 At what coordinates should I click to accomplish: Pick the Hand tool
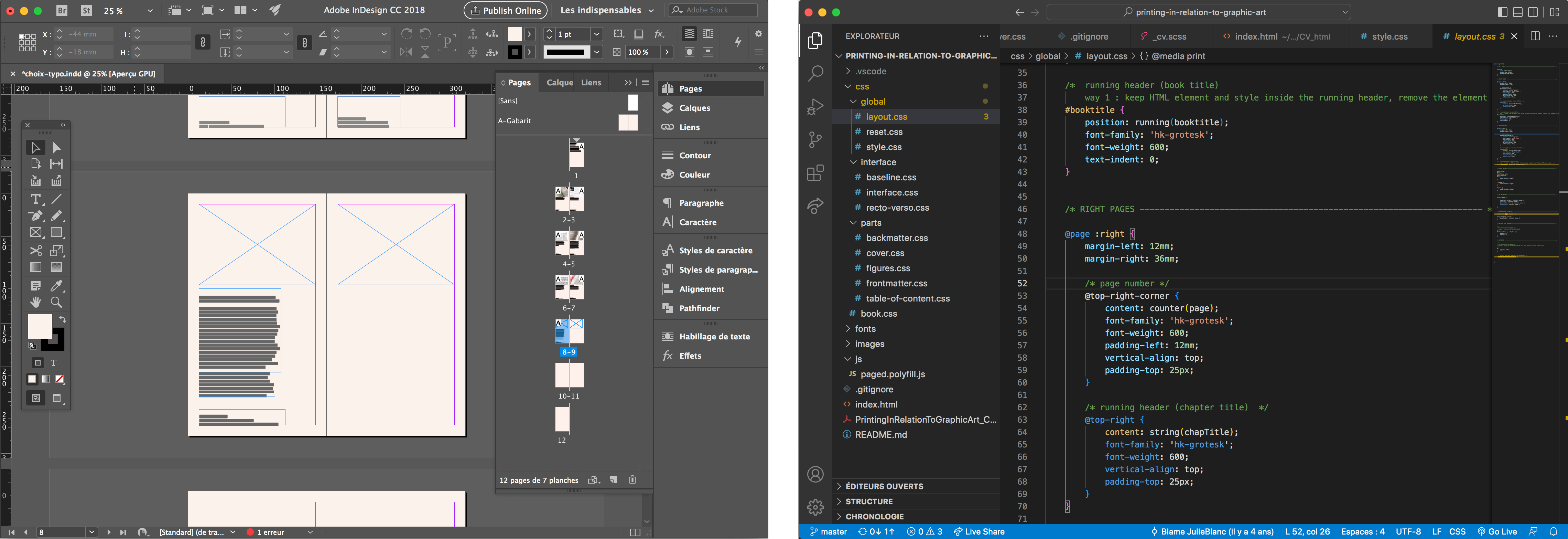(x=35, y=302)
